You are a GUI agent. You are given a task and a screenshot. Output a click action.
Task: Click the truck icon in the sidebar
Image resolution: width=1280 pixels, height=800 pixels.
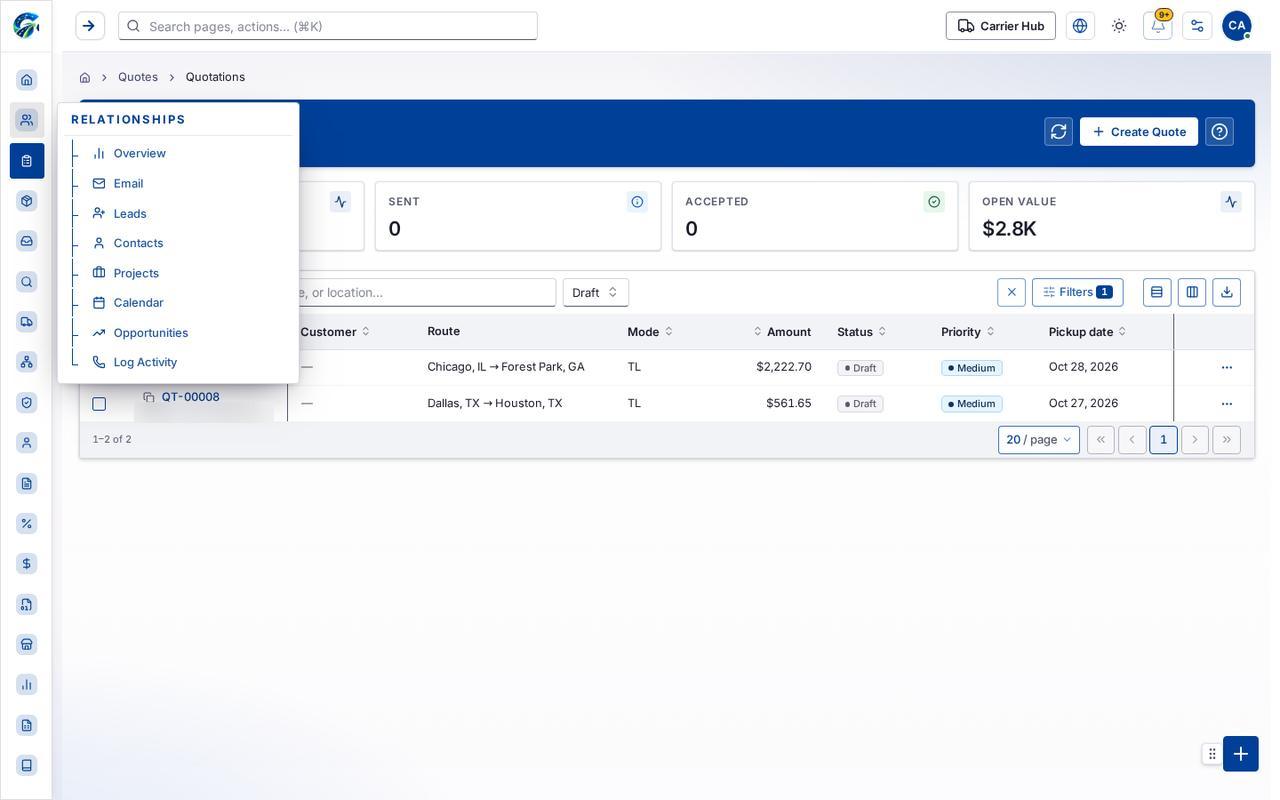[27, 322]
